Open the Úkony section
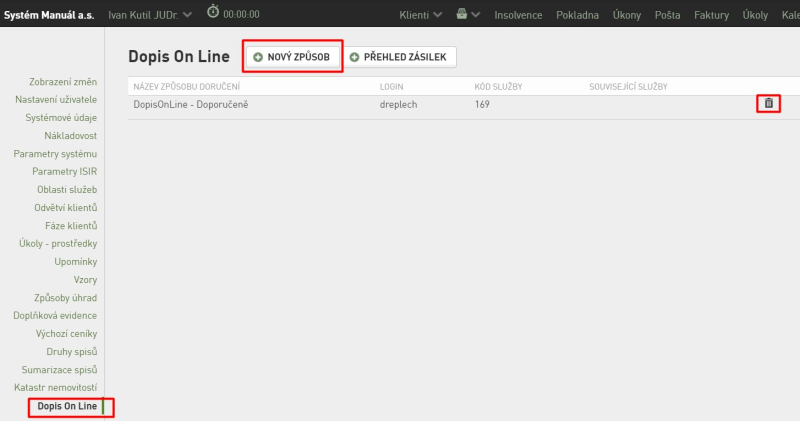The height and width of the screenshot is (421, 800). pyautogui.click(x=627, y=15)
